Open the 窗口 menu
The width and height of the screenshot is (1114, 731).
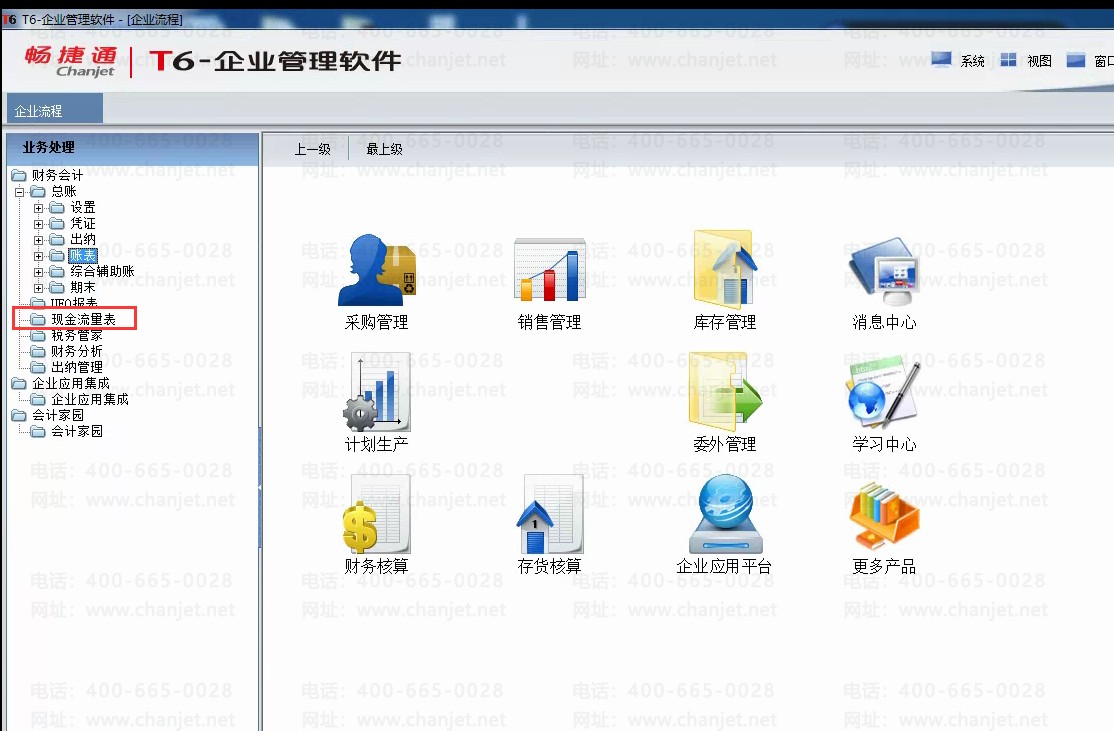(x=1090, y=61)
